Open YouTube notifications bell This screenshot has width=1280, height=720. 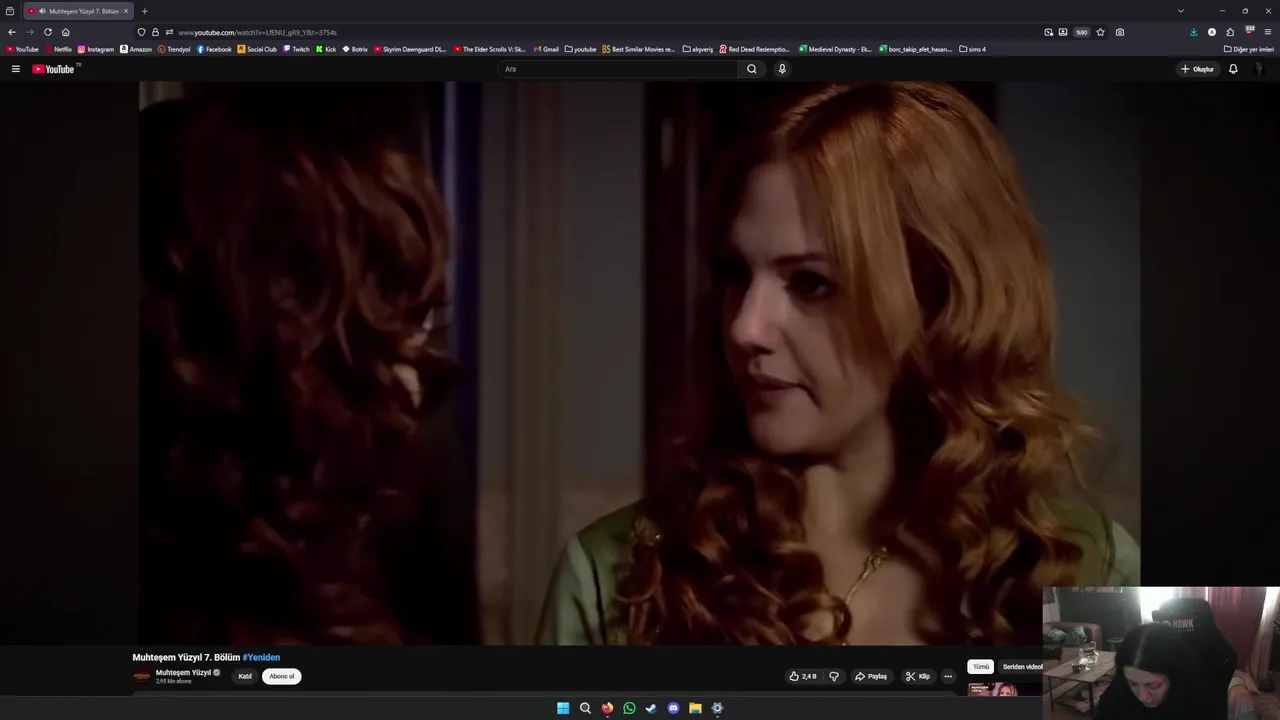[1233, 69]
